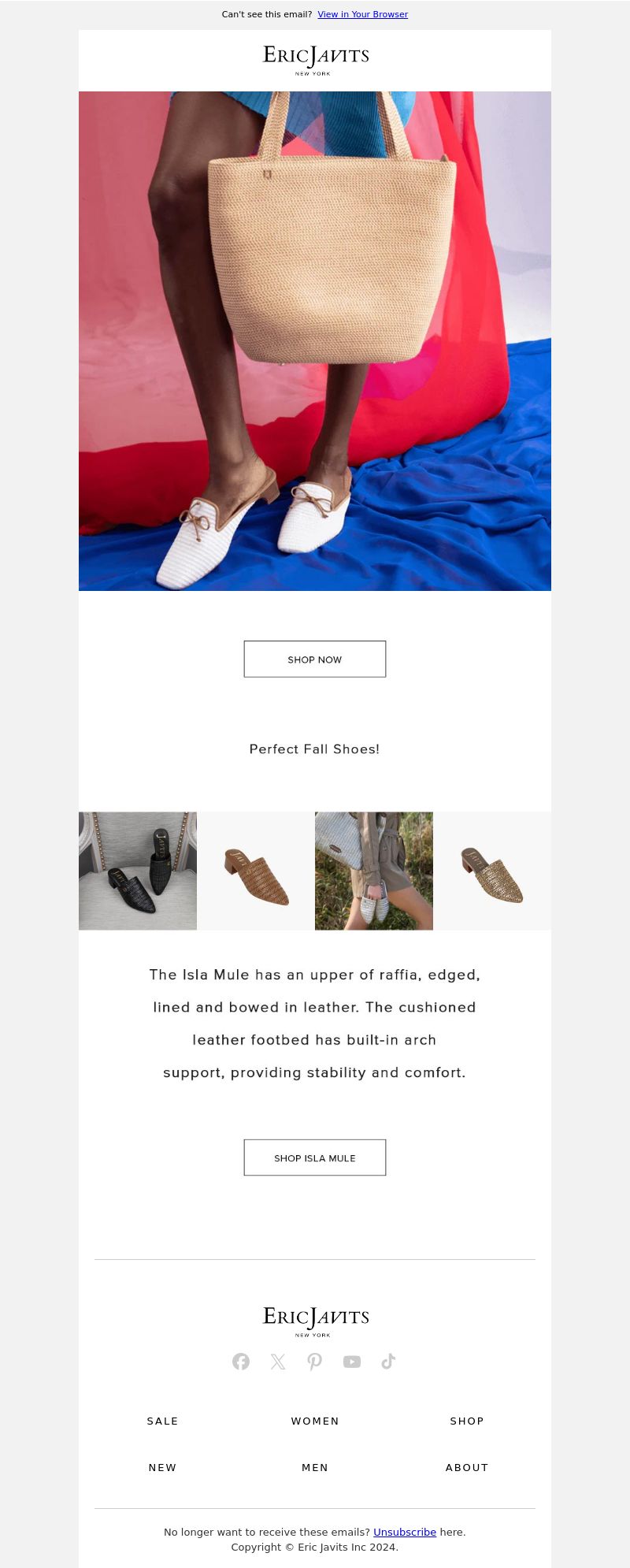Click the Eric Javits footer logo

pos(315,1321)
